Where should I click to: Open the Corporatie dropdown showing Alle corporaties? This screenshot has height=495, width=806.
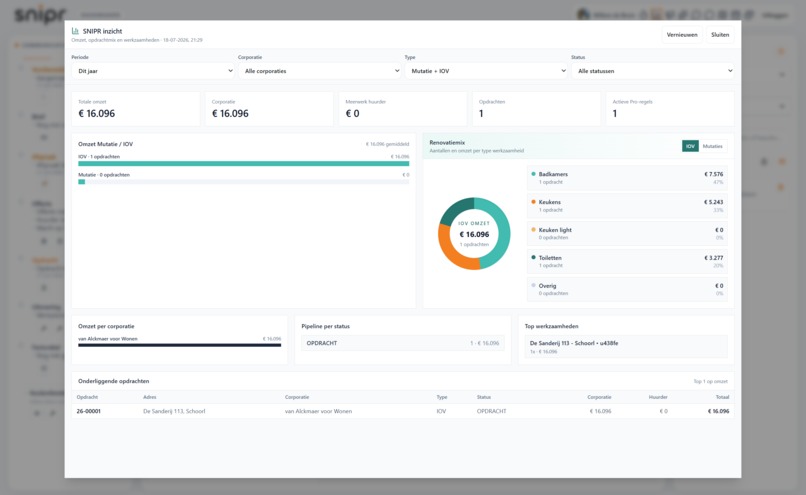320,71
